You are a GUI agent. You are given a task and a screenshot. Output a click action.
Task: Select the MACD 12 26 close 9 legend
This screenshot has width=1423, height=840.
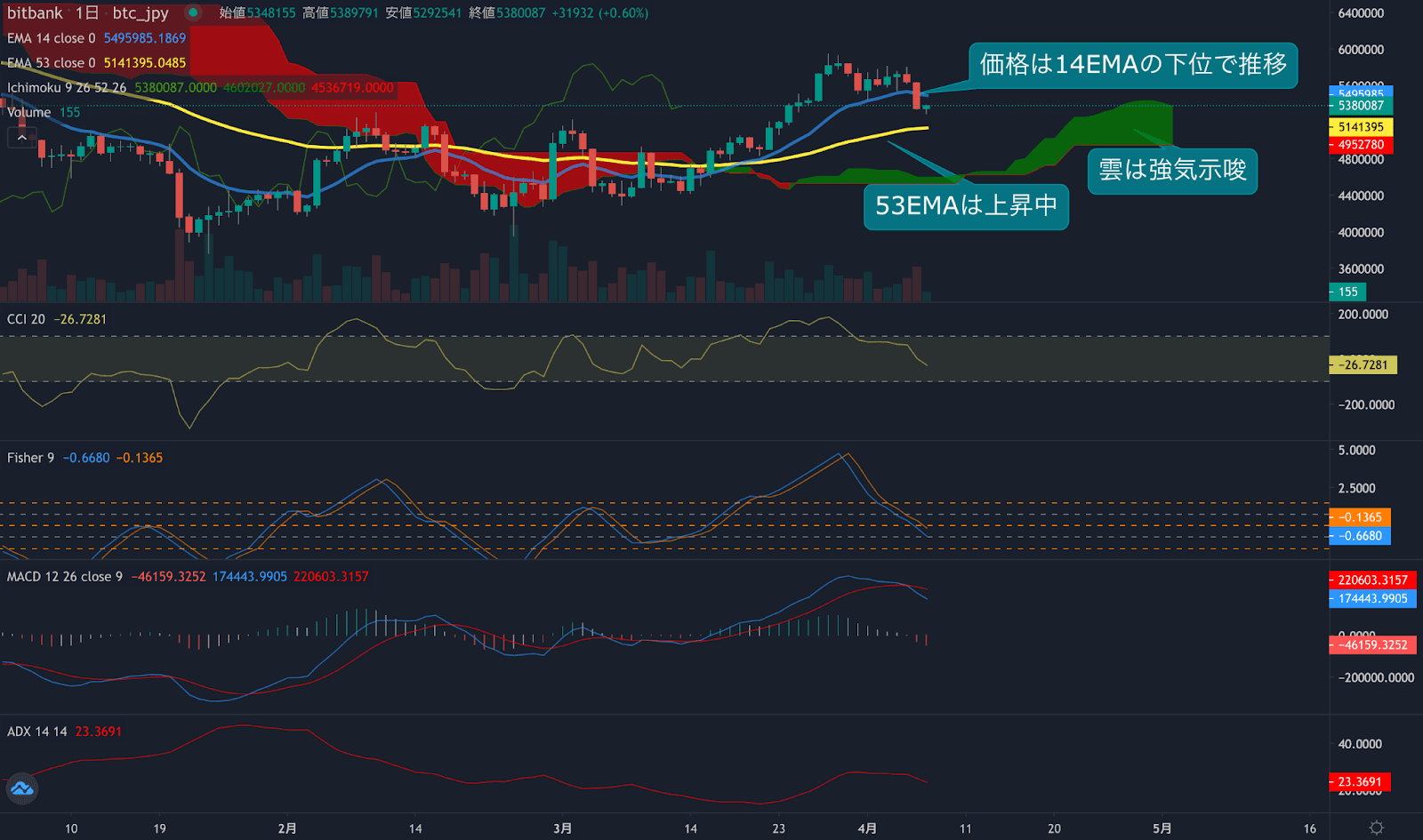(x=64, y=577)
